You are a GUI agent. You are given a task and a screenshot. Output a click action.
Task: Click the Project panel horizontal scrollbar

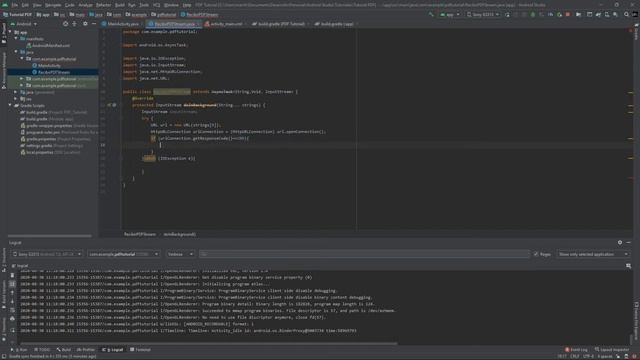point(50,236)
